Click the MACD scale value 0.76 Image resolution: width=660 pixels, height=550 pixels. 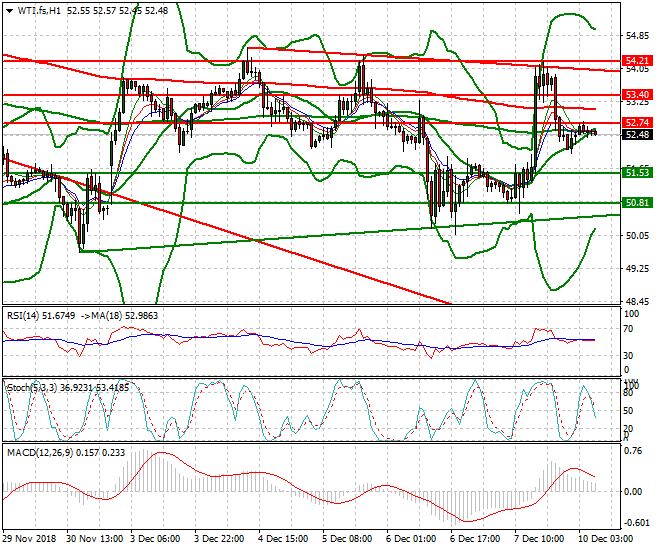(633, 451)
